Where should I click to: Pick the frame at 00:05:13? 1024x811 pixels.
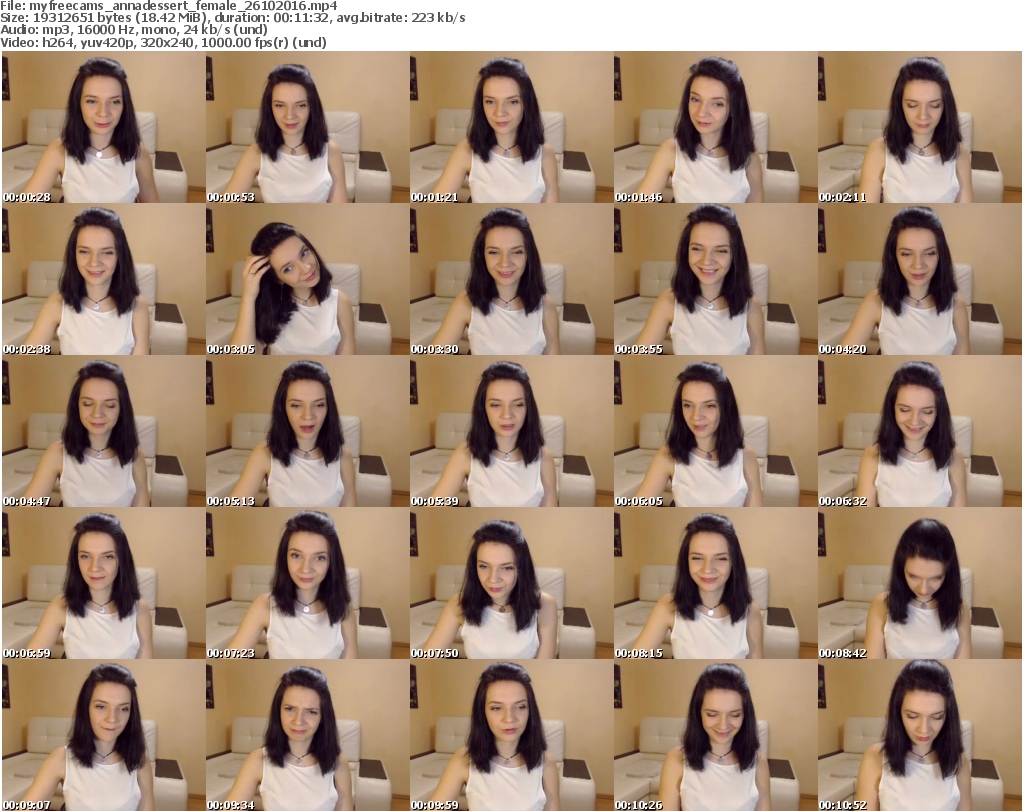(307, 432)
